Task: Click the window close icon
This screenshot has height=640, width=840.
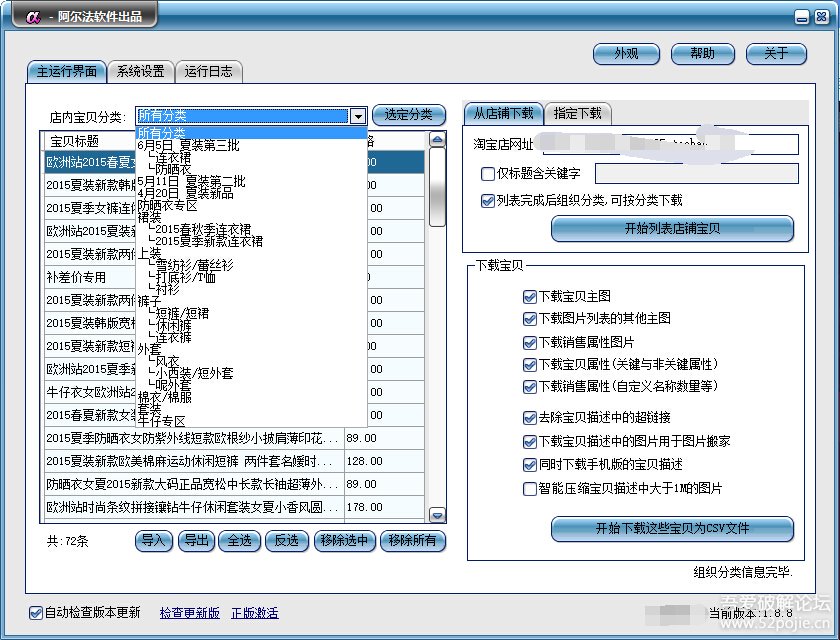Action: coord(819,17)
